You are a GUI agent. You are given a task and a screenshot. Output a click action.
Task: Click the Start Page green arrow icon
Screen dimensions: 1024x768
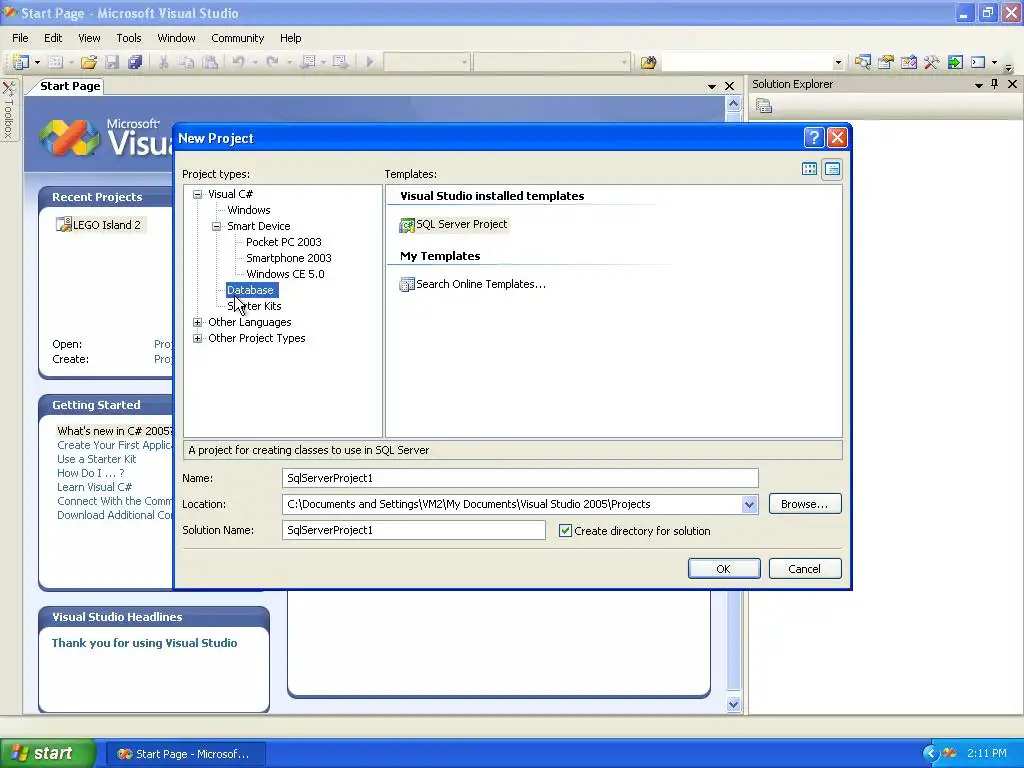click(x=955, y=62)
